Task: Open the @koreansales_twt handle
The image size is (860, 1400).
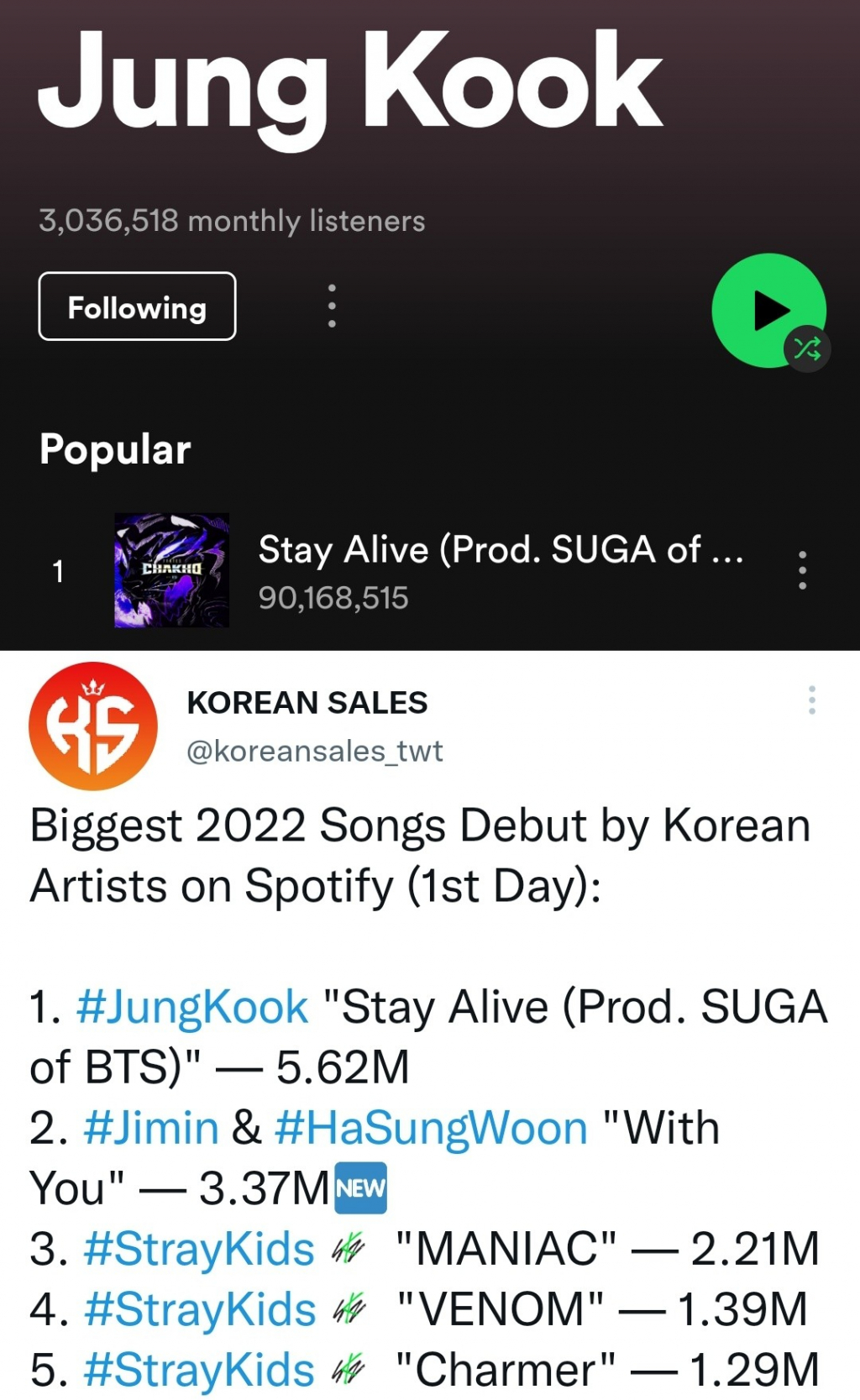Action: click(314, 750)
